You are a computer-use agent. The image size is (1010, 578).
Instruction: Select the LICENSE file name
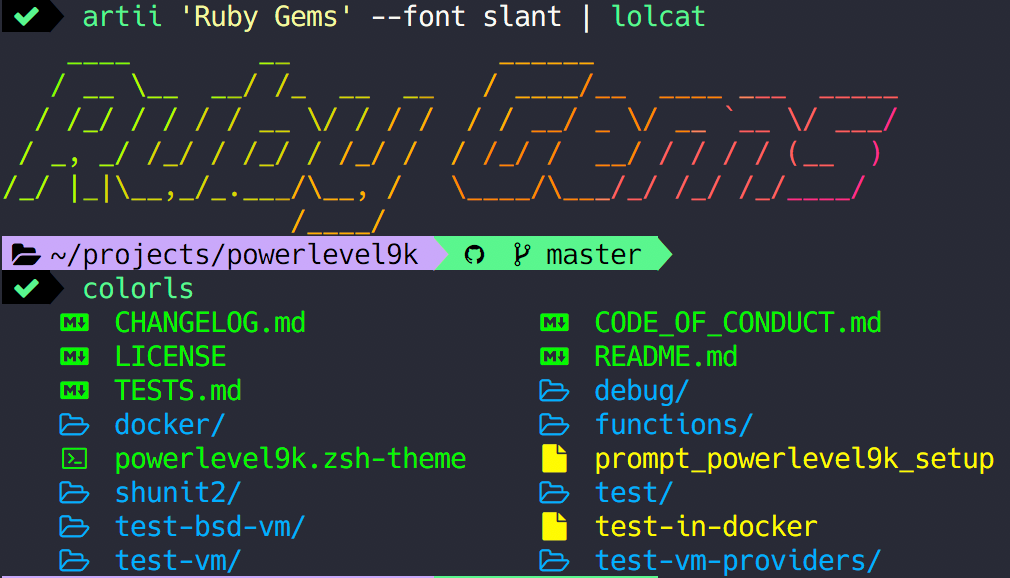(x=170, y=357)
